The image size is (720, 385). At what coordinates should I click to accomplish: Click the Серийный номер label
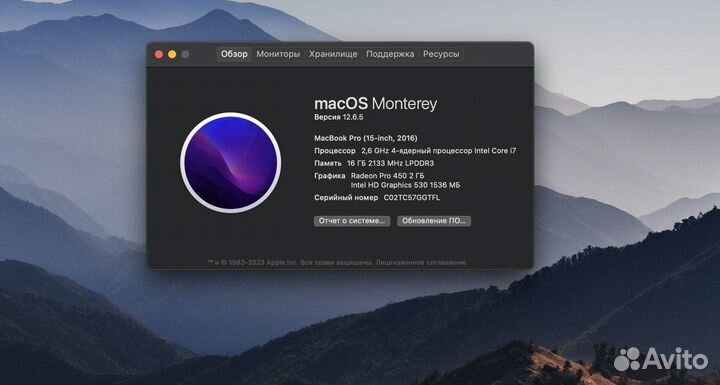346,198
